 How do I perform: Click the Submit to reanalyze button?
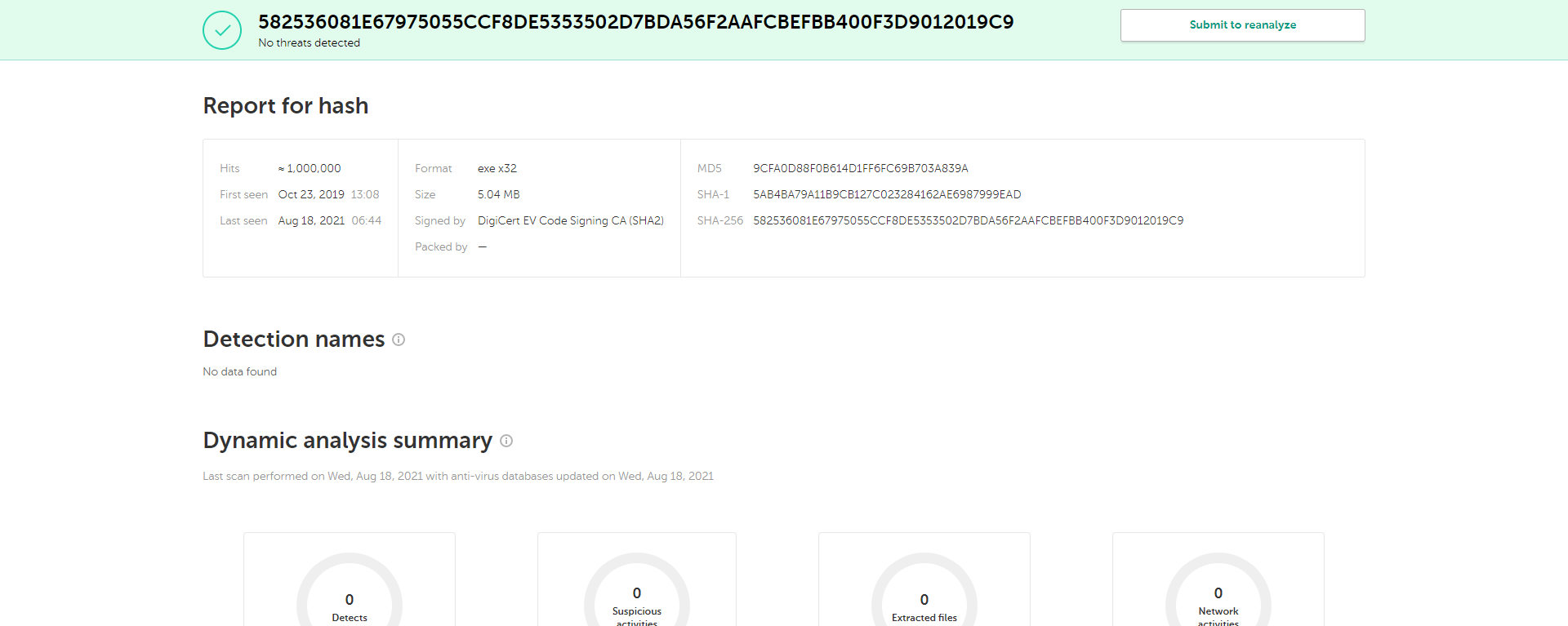coord(1242,25)
